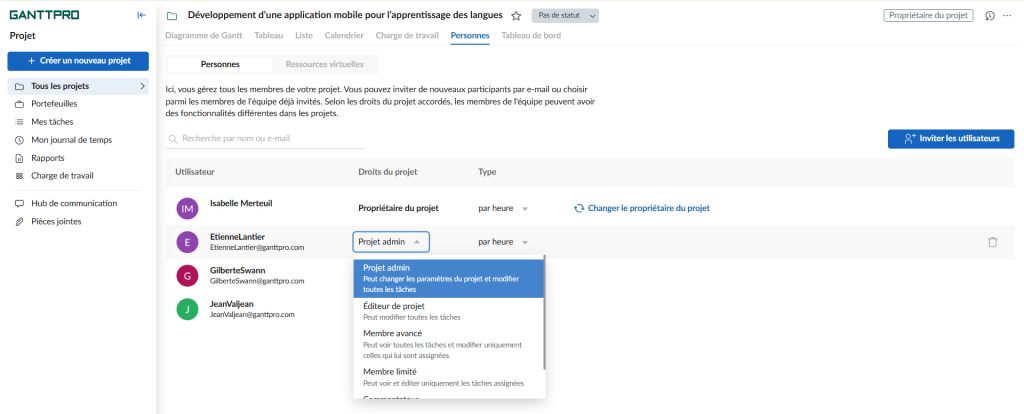Expand Tous les projets chevron
The height and width of the screenshot is (414, 1024).
[x=142, y=86]
